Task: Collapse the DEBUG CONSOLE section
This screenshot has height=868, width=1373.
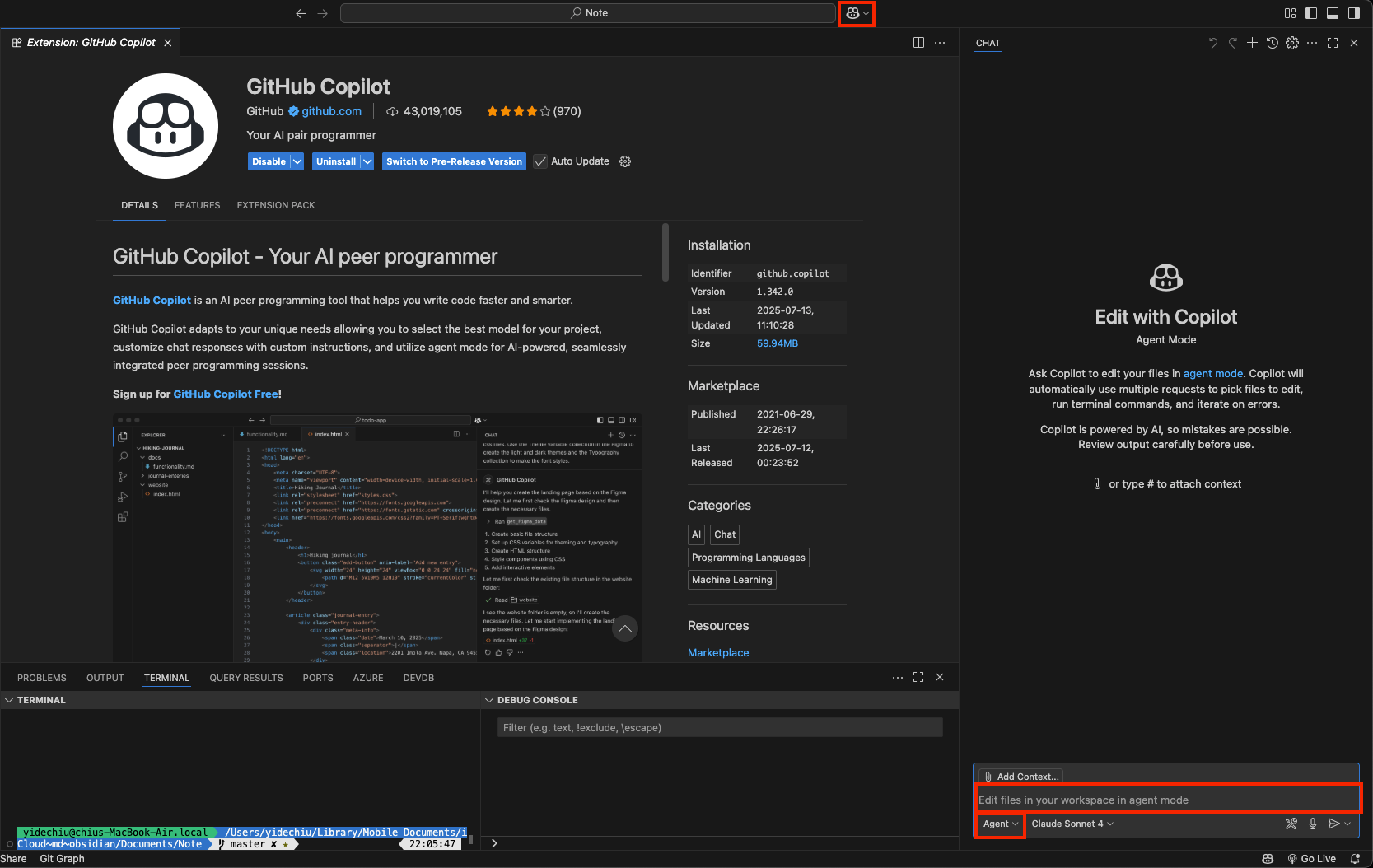Action: 489,700
